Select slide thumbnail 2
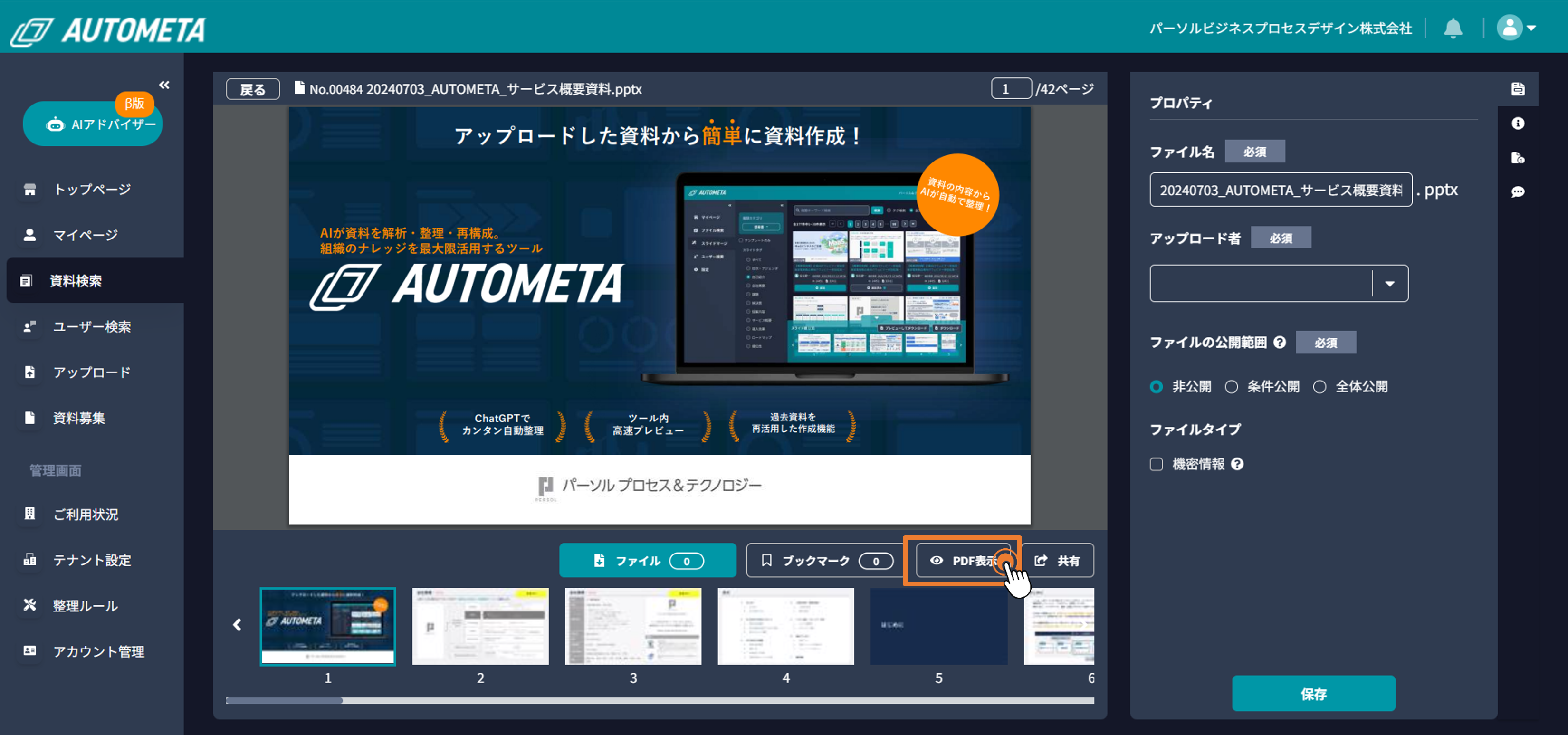1568x735 pixels. tap(480, 626)
